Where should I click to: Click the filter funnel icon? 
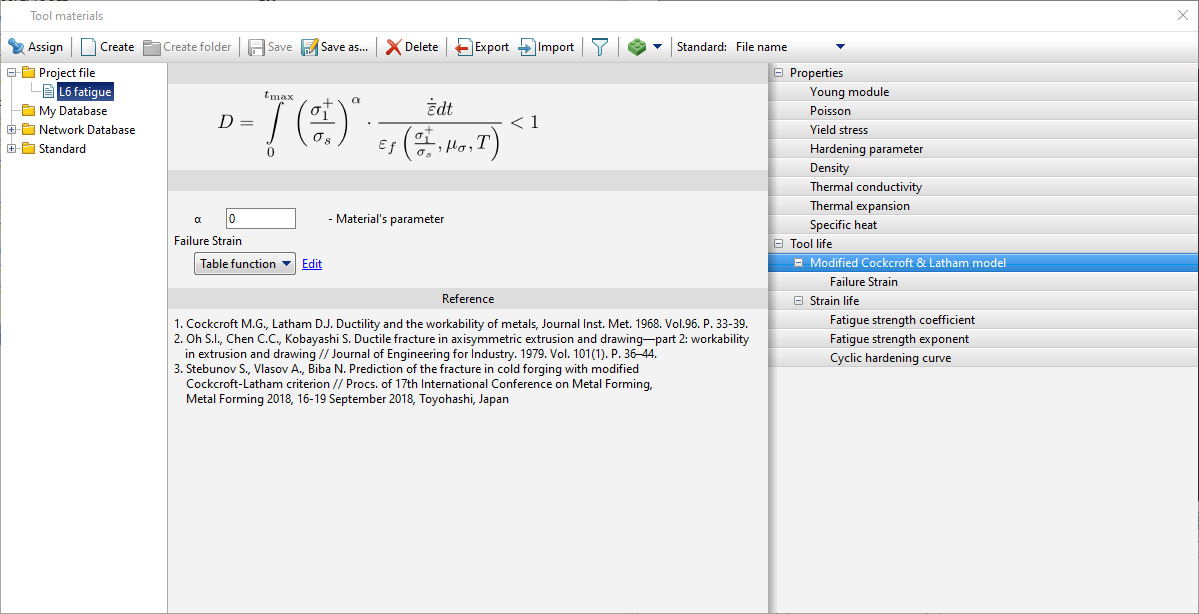(x=598, y=46)
